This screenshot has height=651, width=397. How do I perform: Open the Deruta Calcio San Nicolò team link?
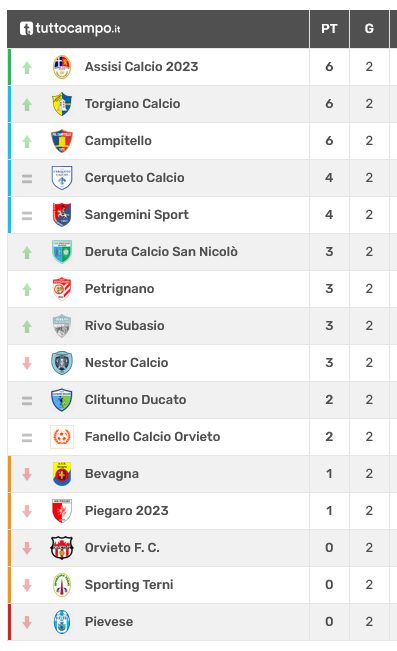[x=161, y=252]
